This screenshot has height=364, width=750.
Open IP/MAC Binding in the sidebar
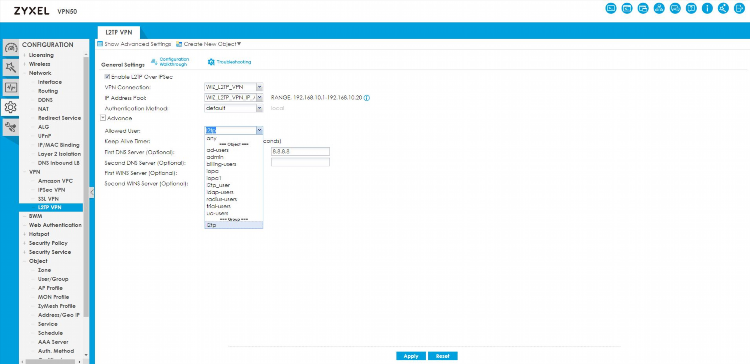59,145
